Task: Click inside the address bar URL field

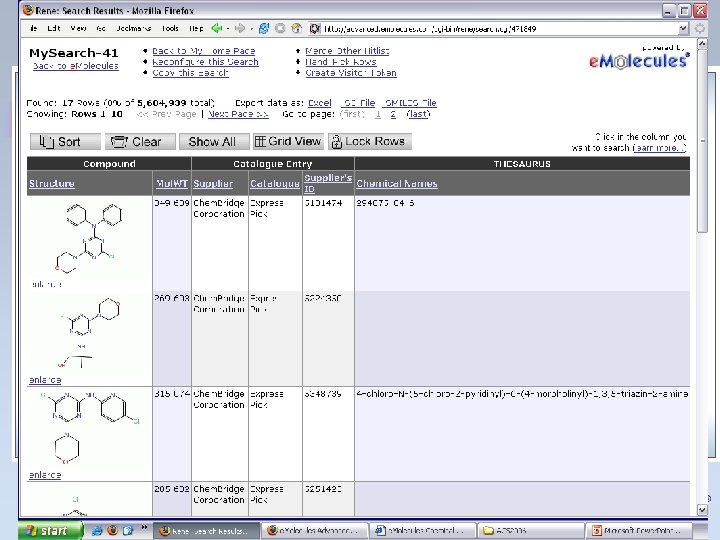Action: [498, 29]
